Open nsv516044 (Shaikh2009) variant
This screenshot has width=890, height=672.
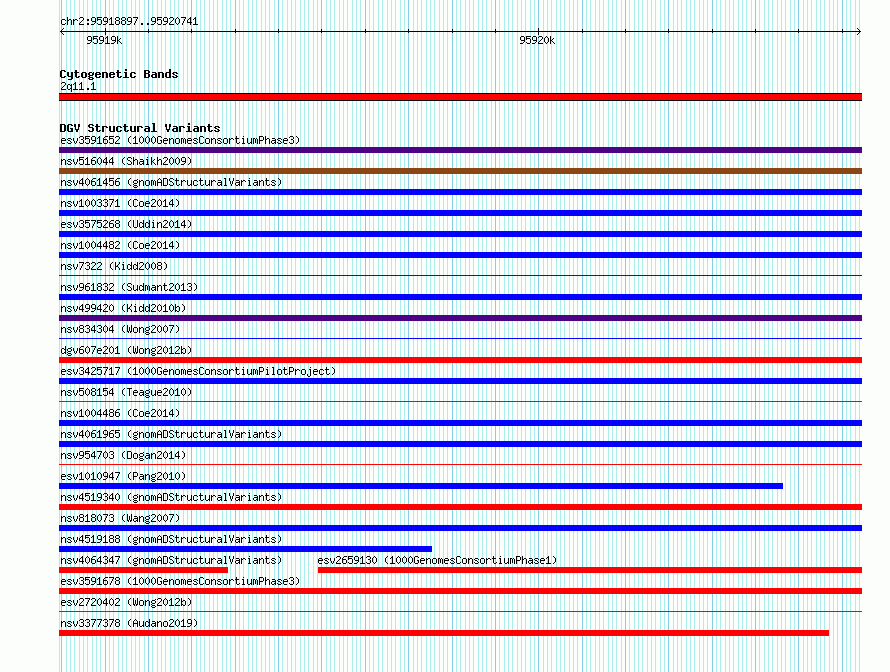[x=126, y=161]
